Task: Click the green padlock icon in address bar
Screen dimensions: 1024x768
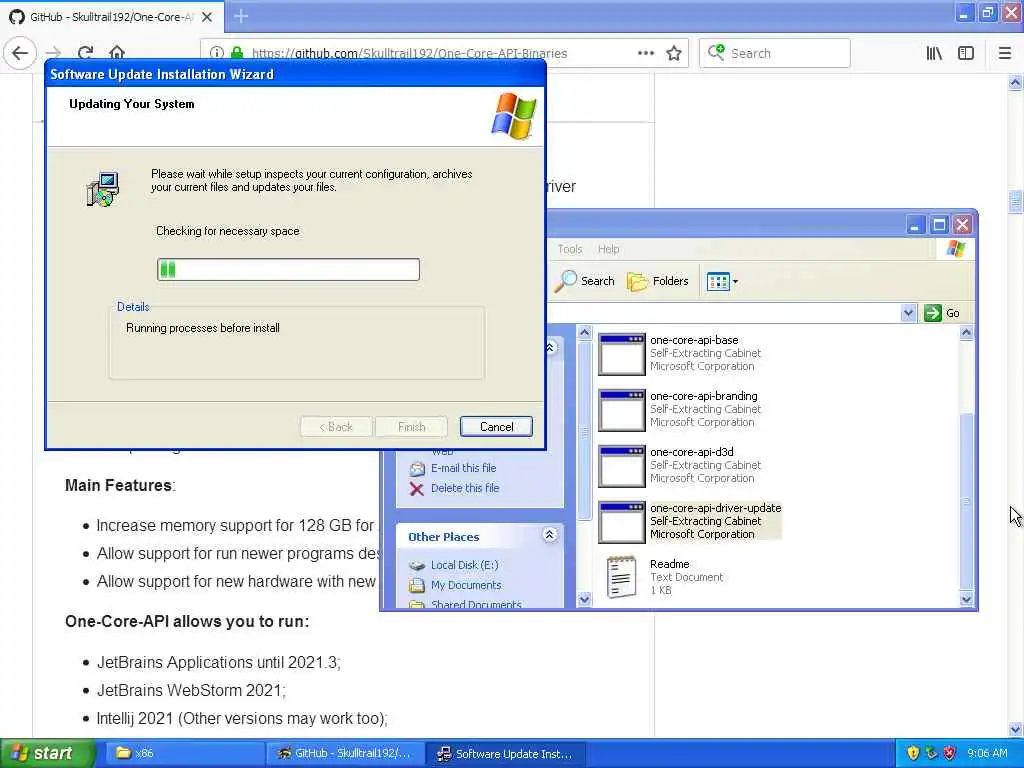Action: coord(237,53)
